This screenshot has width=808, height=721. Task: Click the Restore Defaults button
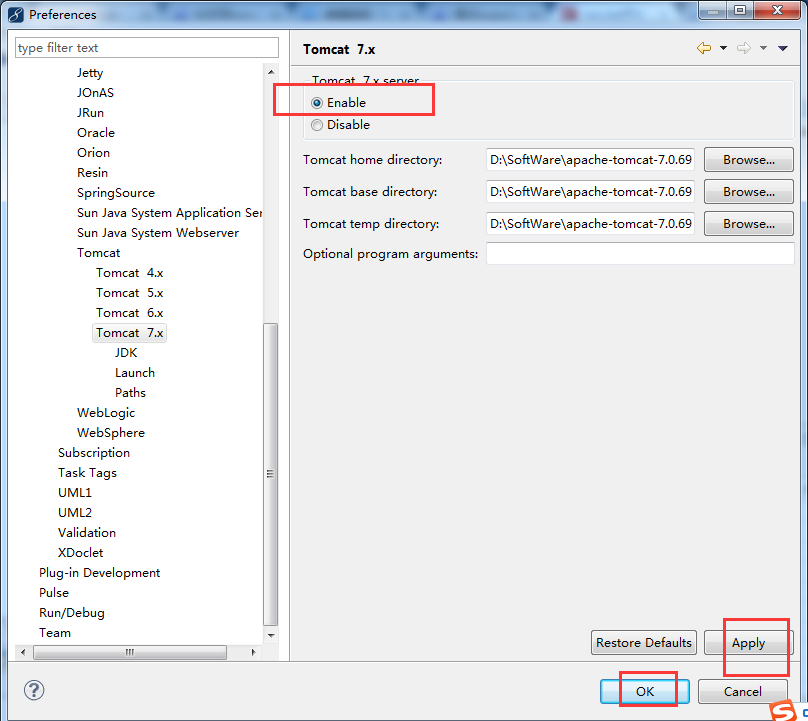click(x=644, y=643)
